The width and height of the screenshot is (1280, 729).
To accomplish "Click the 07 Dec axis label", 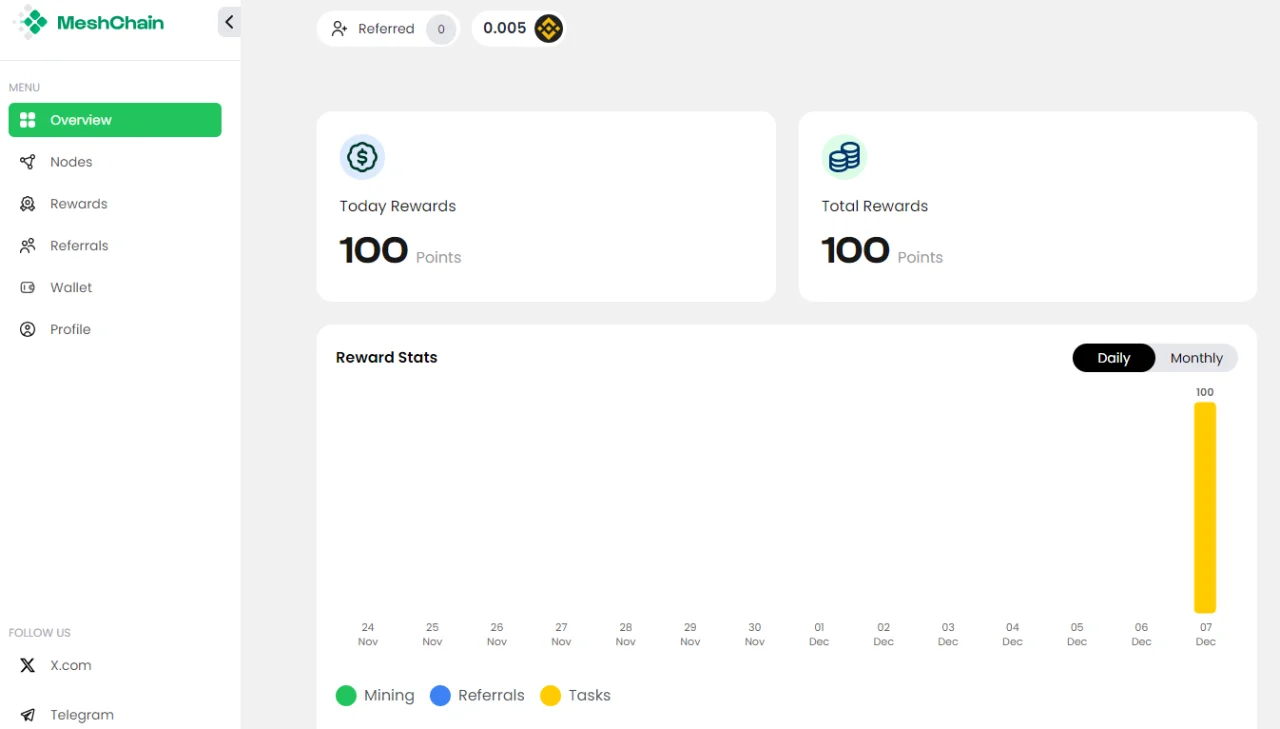I will click(1206, 635).
